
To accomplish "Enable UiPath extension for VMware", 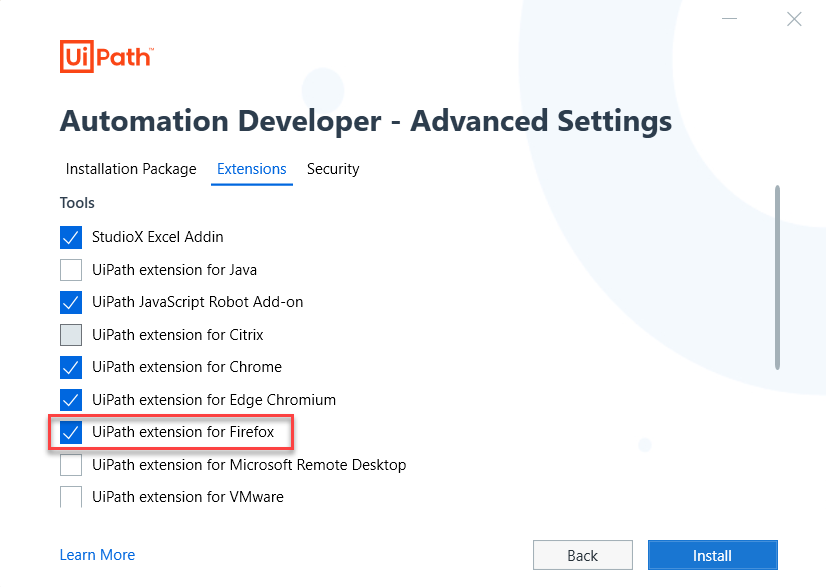I will click(x=70, y=496).
